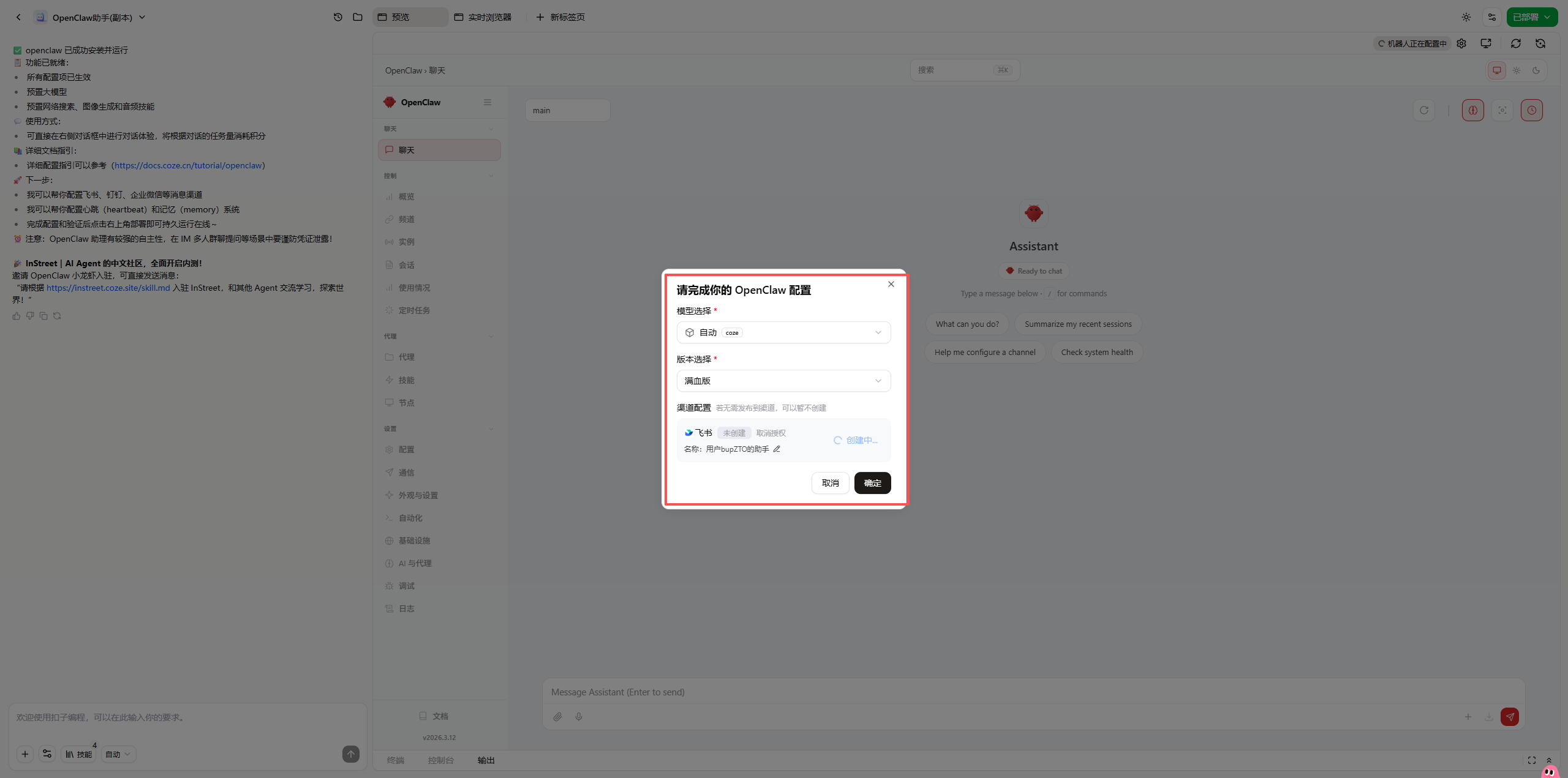
Task: Click the settings gear next to the robot status
Action: coord(1461,43)
